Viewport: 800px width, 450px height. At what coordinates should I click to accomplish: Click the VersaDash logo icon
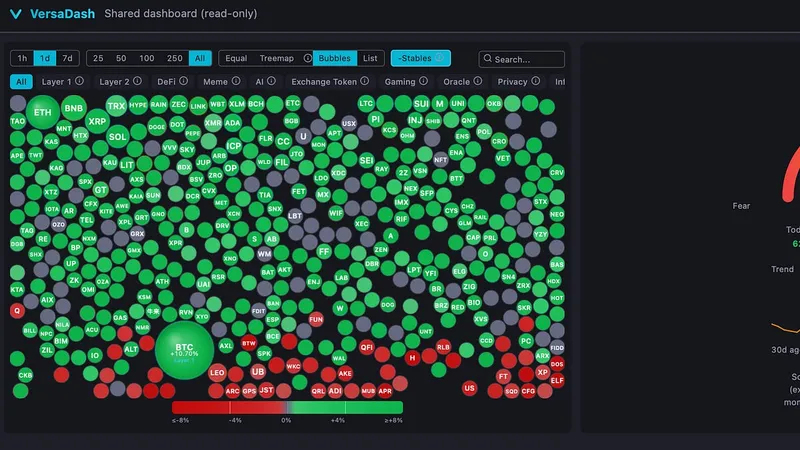coord(16,14)
